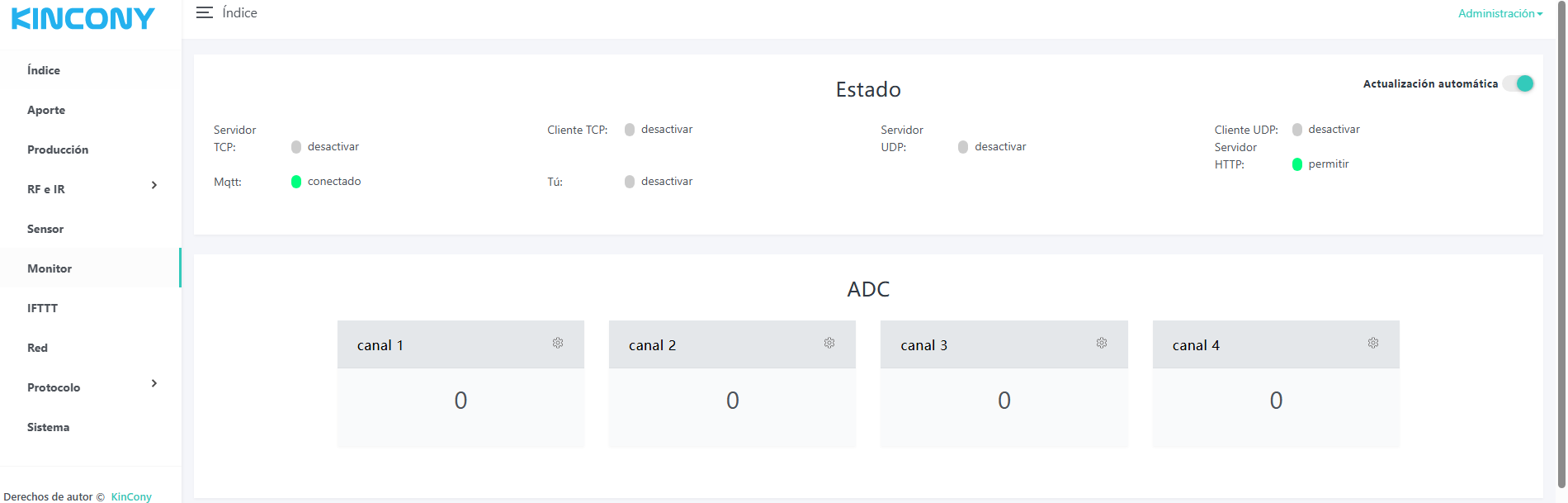
Task: Open canal 2 settings gear
Action: [829, 343]
